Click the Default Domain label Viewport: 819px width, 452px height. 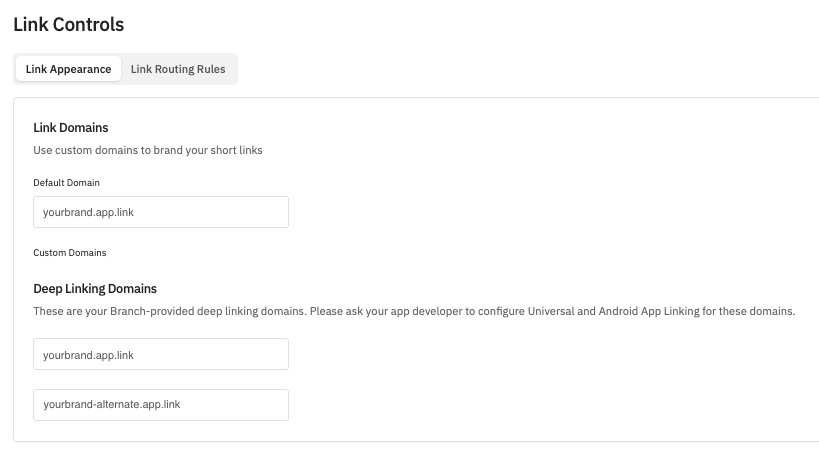tap(66, 183)
